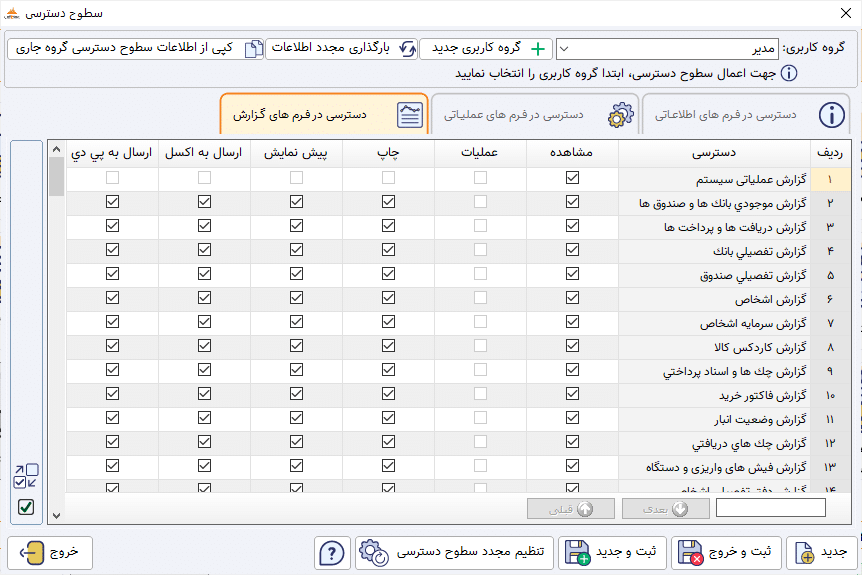Toggle مشاهده checkbox for گزارش اشخاص
The width and height of the screenshot is (862, 575).
coord(572,297)
